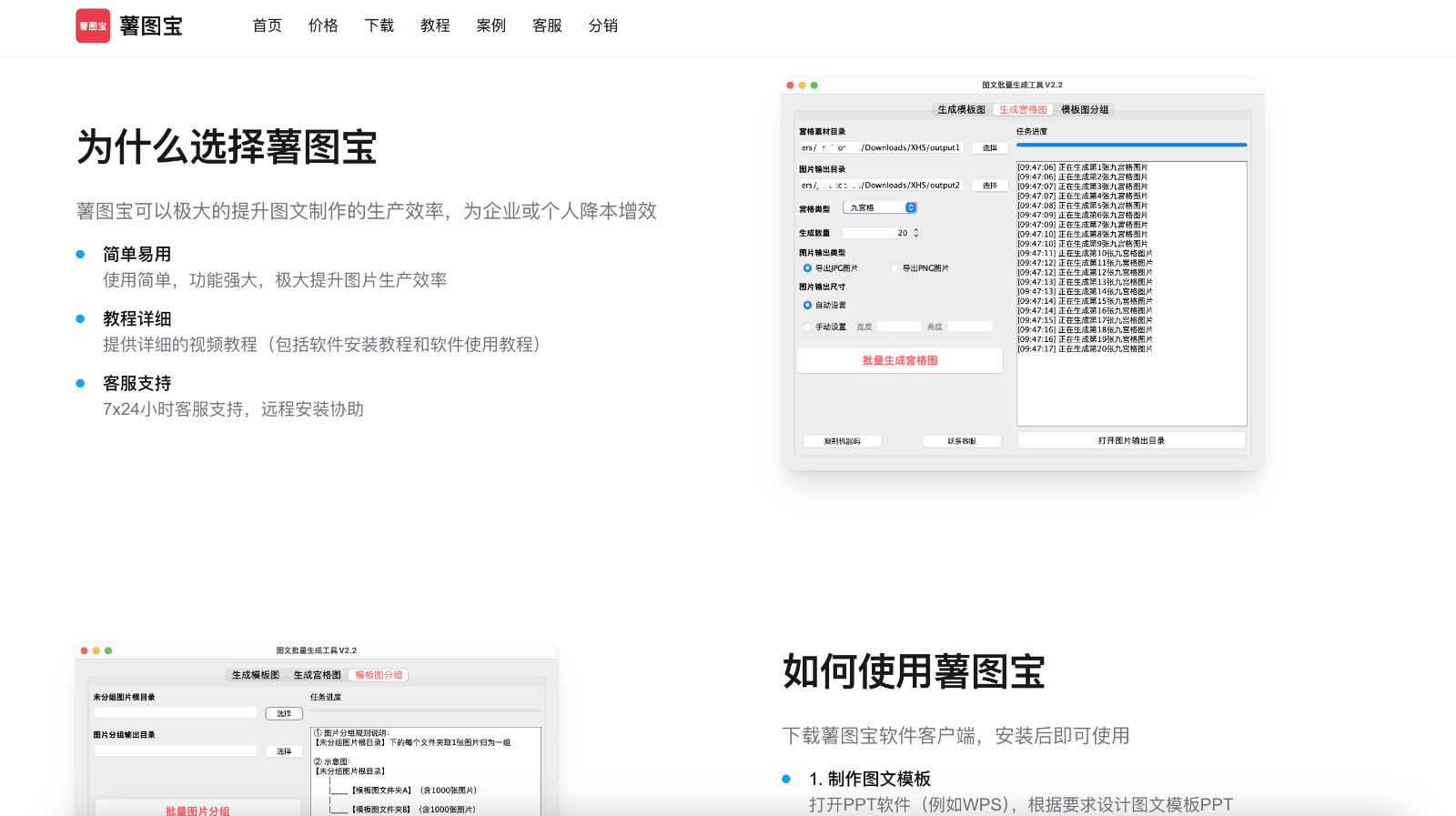Select the 自动设置 size radio button
Screen dimensions: 1456x816
pyautogui.click(x=807, y=305)
